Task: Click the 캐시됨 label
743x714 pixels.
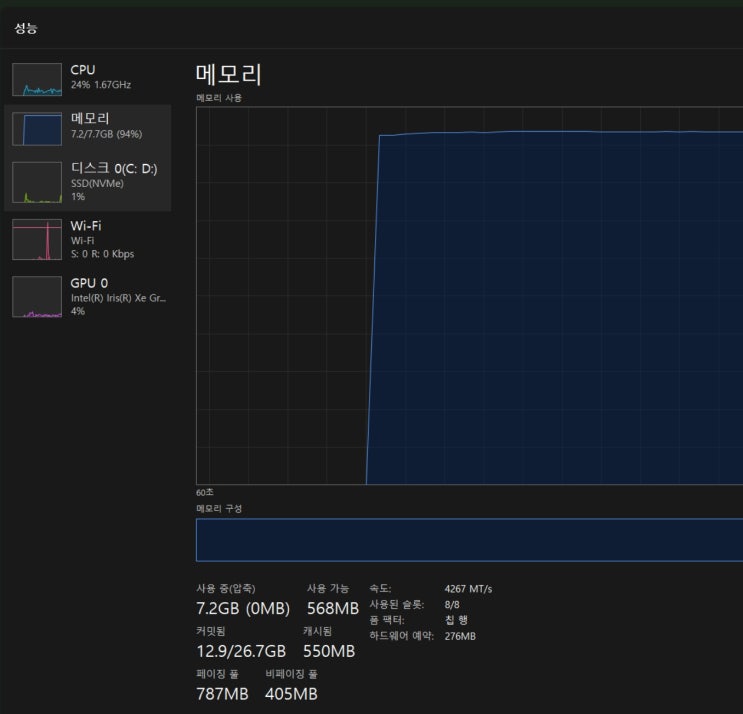Action: (x=317, y=631)
